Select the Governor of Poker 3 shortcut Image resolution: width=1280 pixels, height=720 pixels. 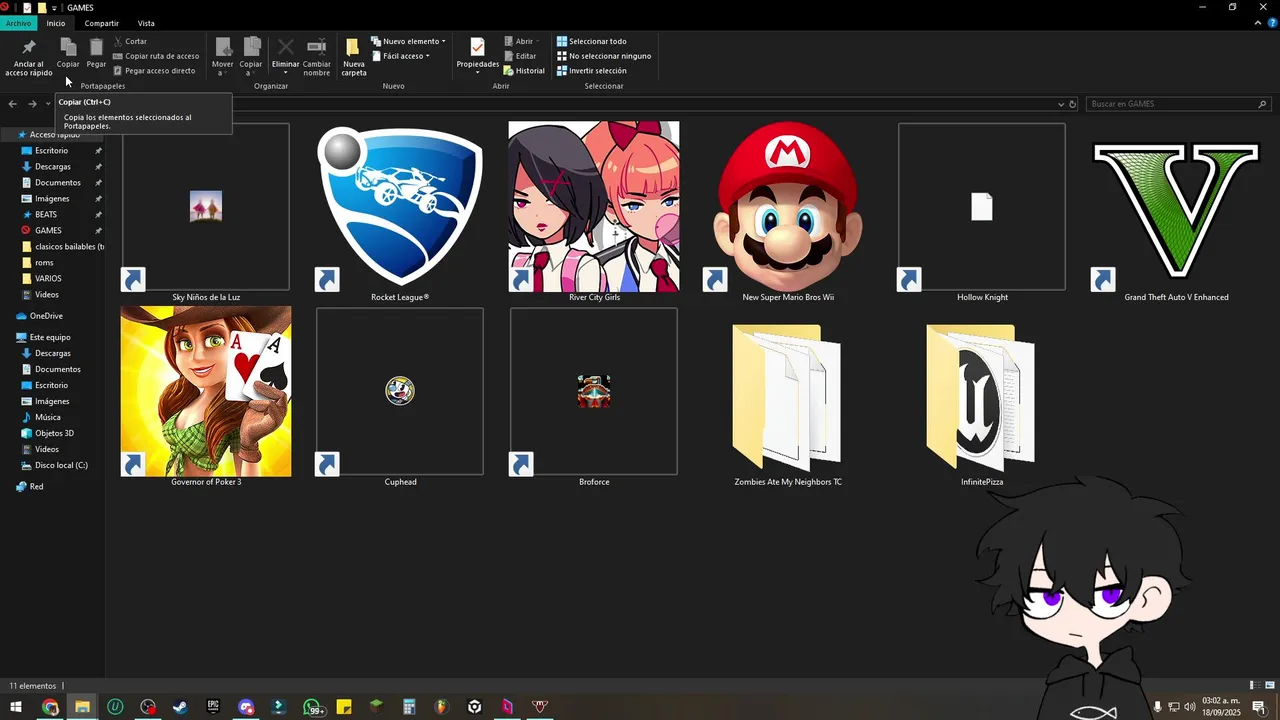click(206, 397)
